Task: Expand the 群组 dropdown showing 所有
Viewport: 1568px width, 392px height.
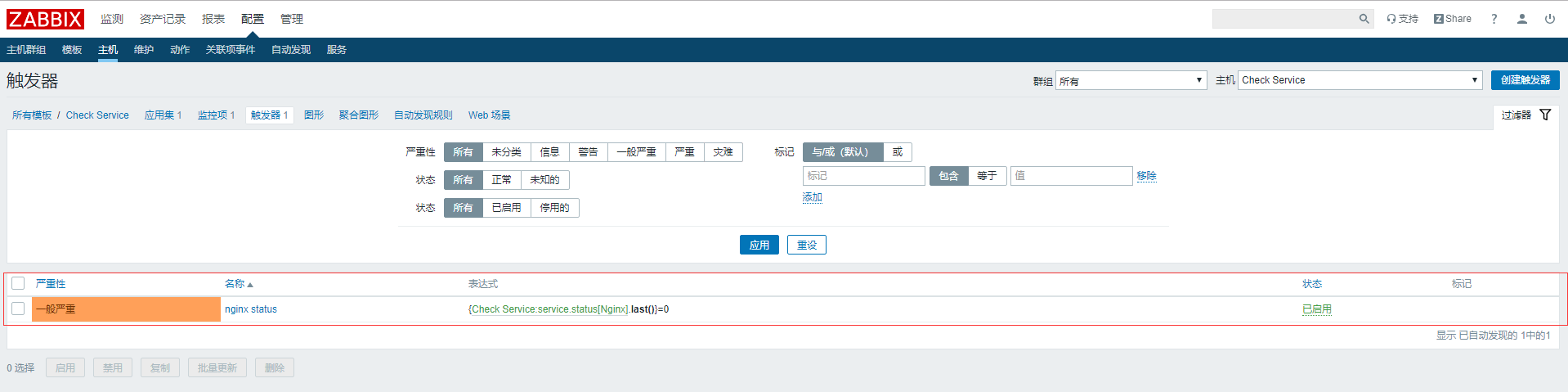Action: click(x=1131, y=80)
